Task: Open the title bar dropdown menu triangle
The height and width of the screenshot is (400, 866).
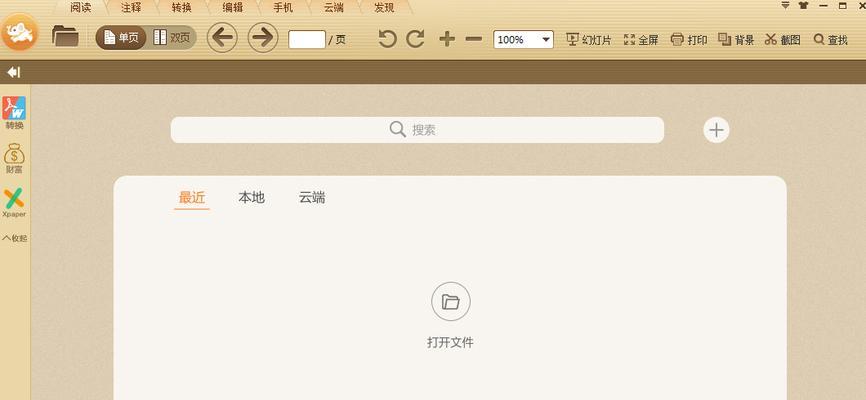Action: click(785, 6)
